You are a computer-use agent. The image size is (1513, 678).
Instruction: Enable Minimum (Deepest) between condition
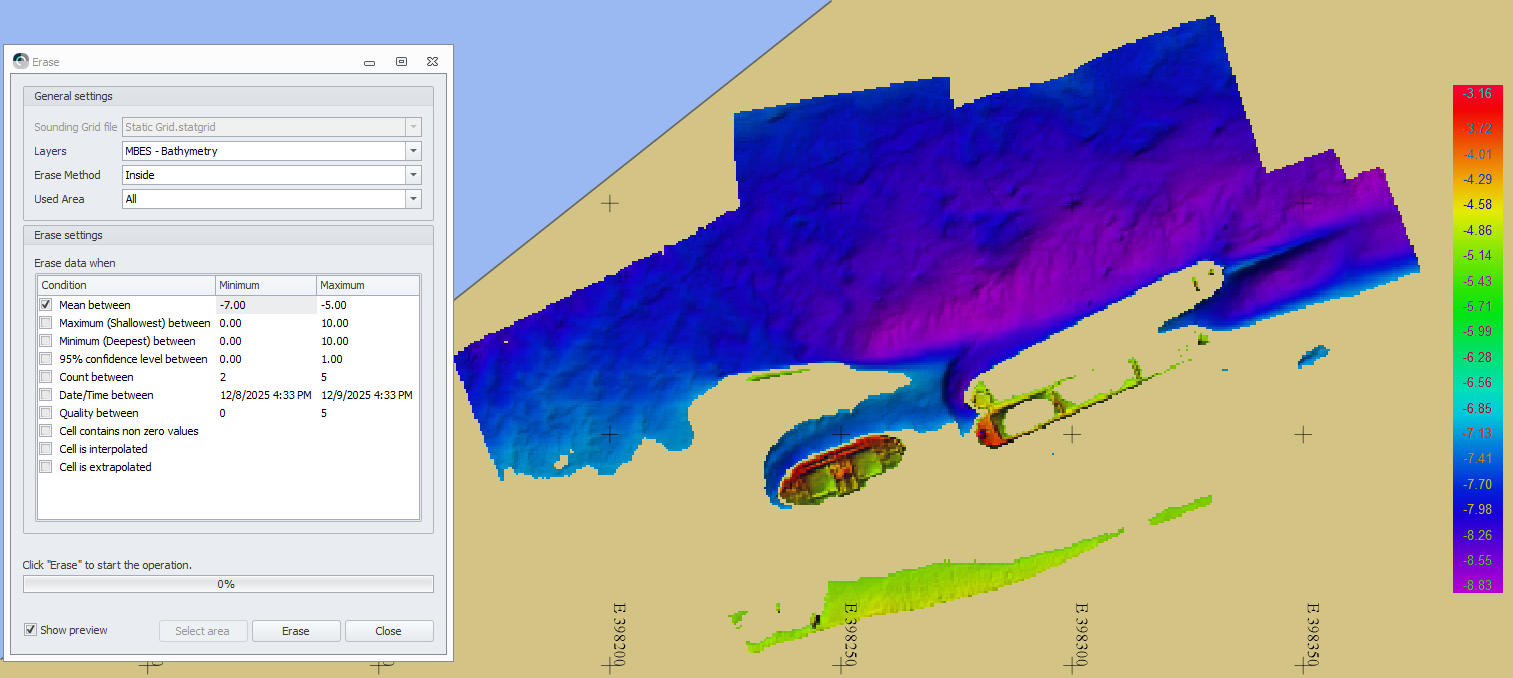pyautogui.click(x=46, y=341)
